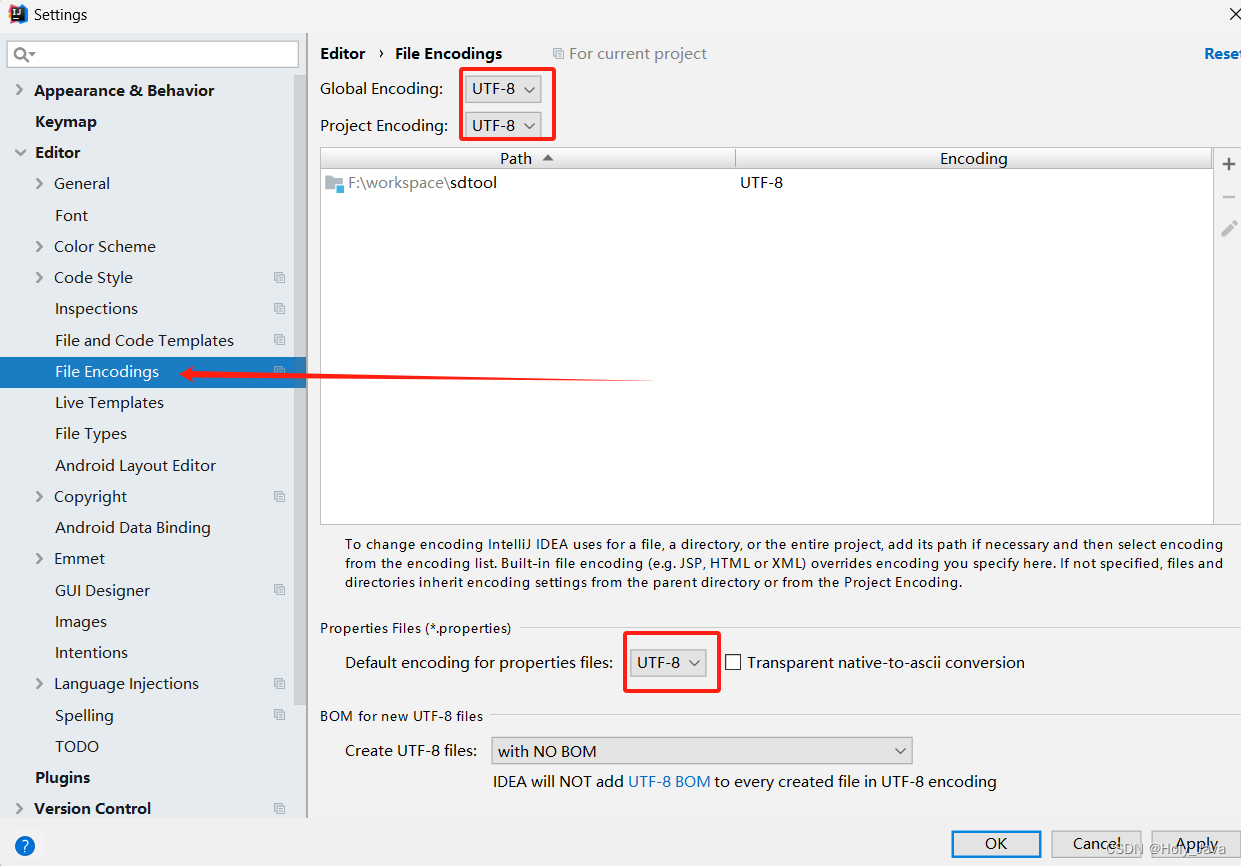Click the help question mark icon
The height and width of the screenshot is (866, 1241).
coord(26,845)
